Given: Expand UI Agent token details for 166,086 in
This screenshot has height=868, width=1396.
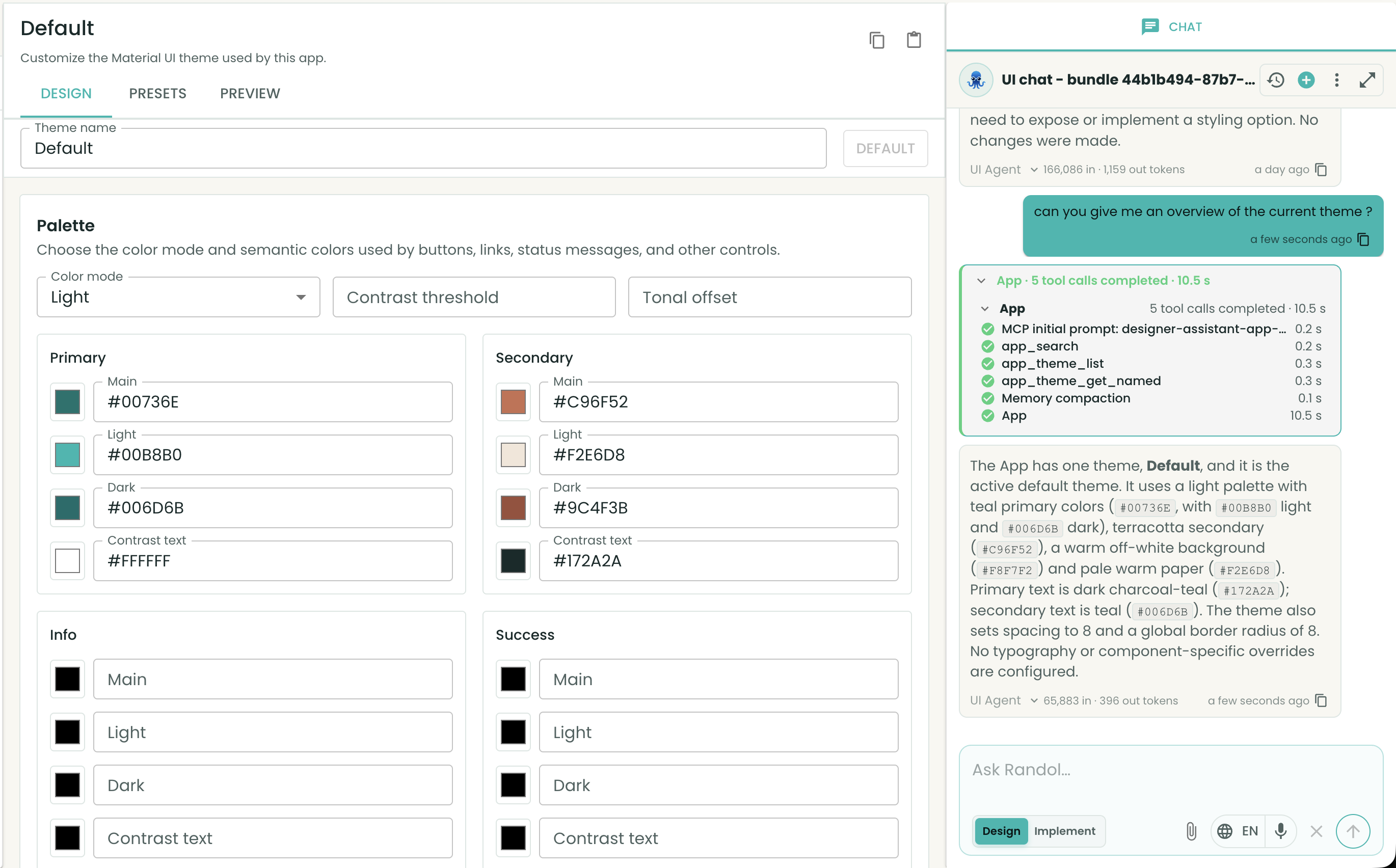Looking at the screenshot, I should [x=1034, y=169].
